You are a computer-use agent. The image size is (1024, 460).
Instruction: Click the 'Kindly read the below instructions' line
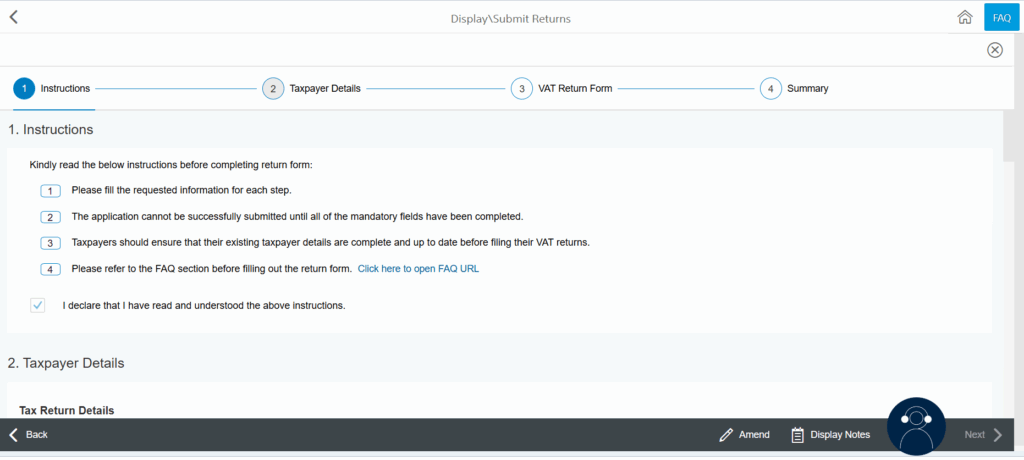(x=171, y=165)
